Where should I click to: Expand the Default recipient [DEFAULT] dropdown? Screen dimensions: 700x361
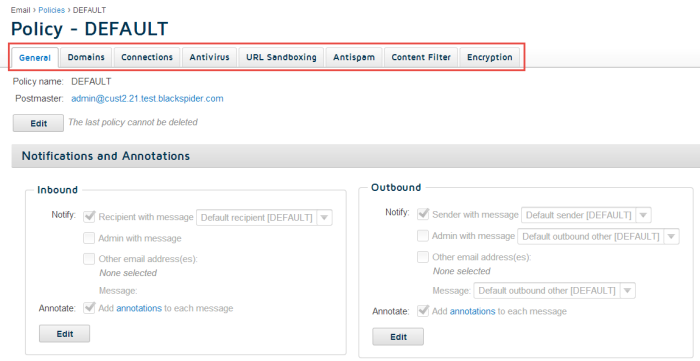pyautogui.click(x=264, y=217)
